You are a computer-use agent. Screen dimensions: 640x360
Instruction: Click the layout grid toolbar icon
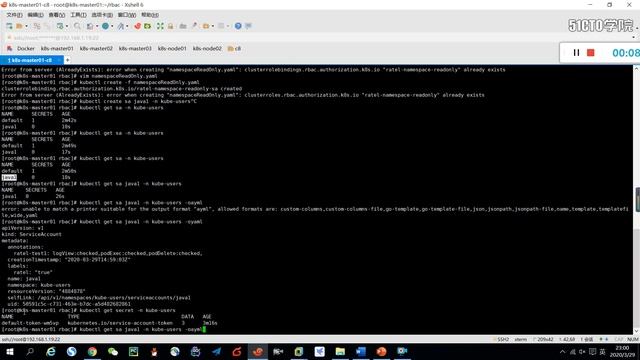[x=221, y=26]
